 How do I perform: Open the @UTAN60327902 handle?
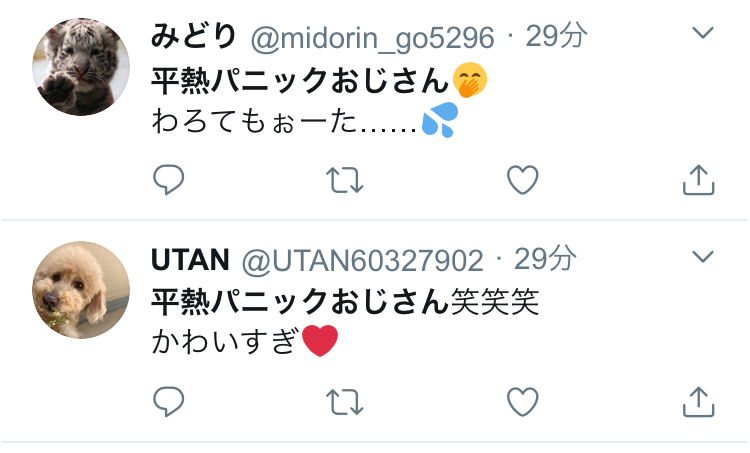tap(362, 261)
